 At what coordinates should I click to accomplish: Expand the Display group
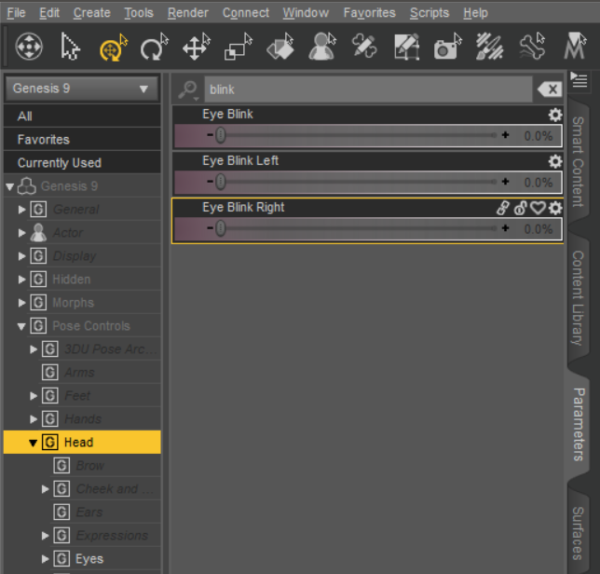(x=22, y=256)
